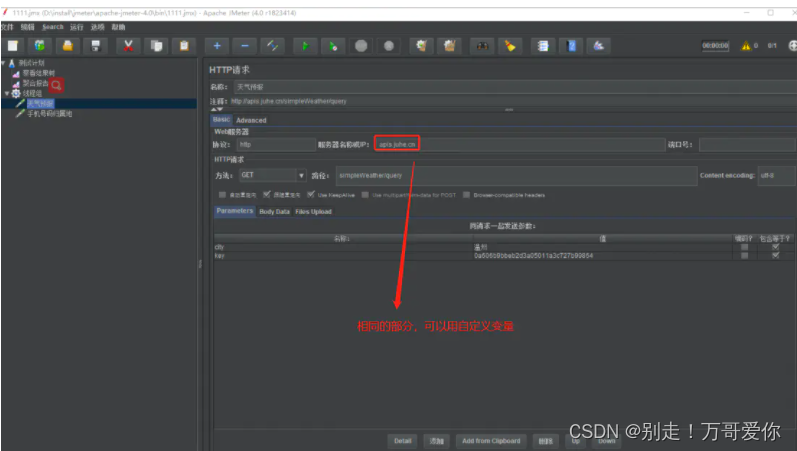The height and width of the screenshot is (451, 797).
Task: Open the GET method dropdown
Action: [301, 175]
